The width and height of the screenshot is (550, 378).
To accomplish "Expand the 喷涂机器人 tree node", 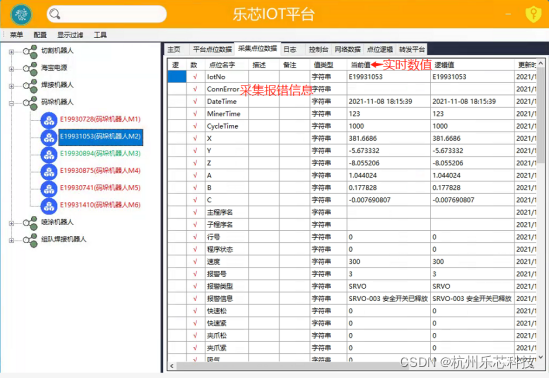I will coord(12,223).
